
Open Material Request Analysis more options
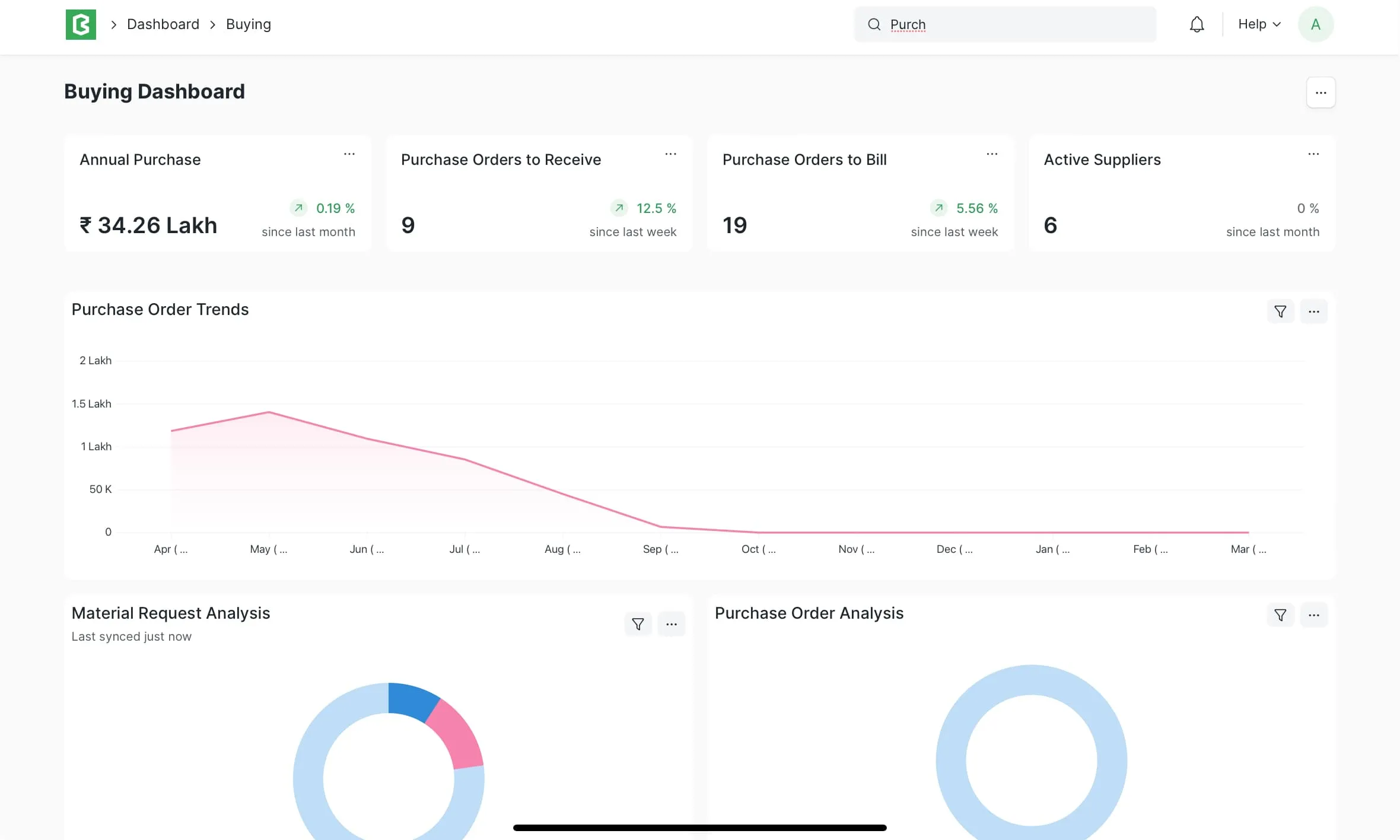coord(671,624)
